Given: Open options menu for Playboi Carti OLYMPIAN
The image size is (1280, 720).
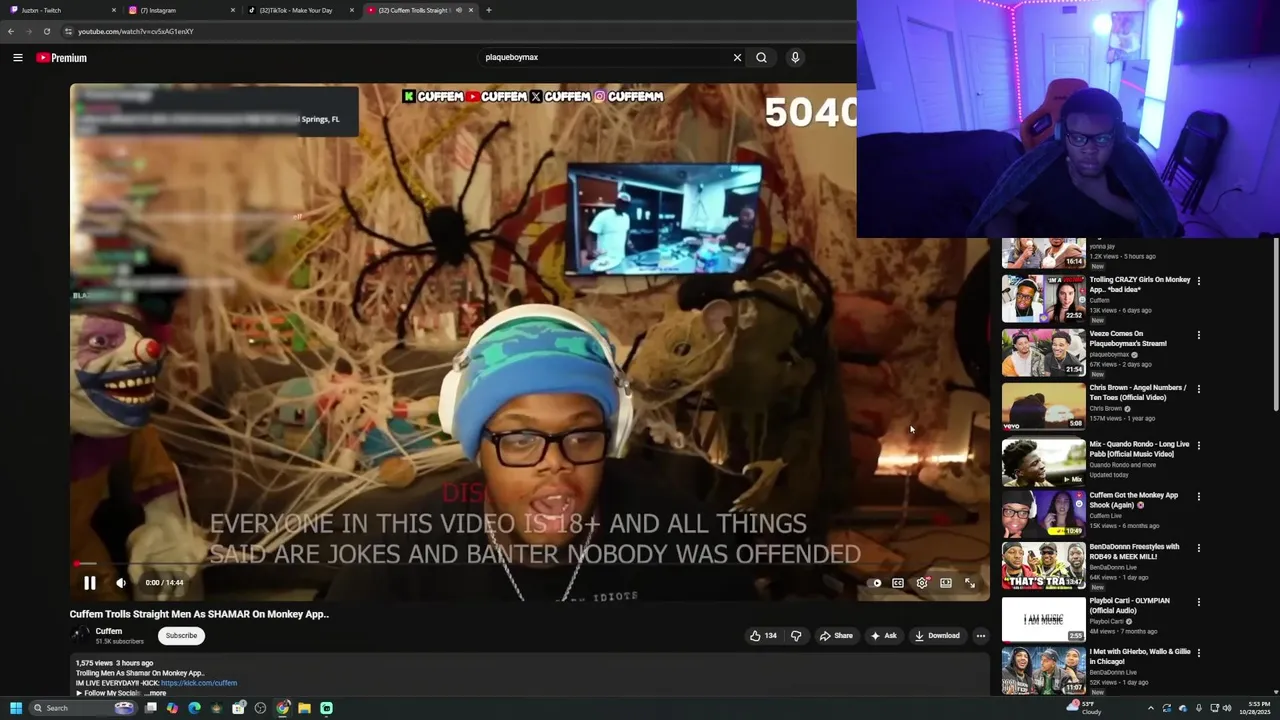Looking at the screenshot, I should click(1199, 602).
